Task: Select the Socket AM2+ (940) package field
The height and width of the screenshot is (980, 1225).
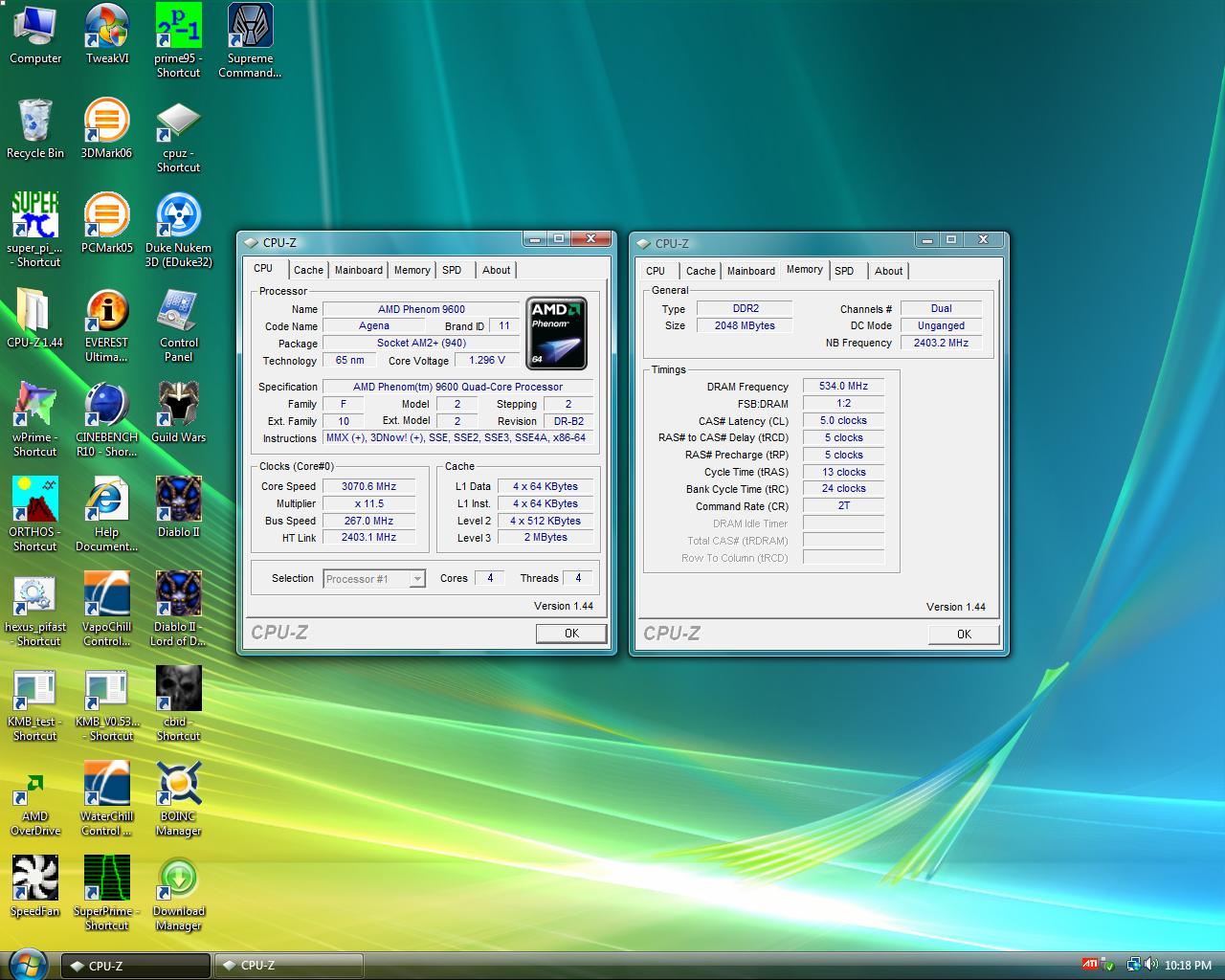Action: coord(421,343)
